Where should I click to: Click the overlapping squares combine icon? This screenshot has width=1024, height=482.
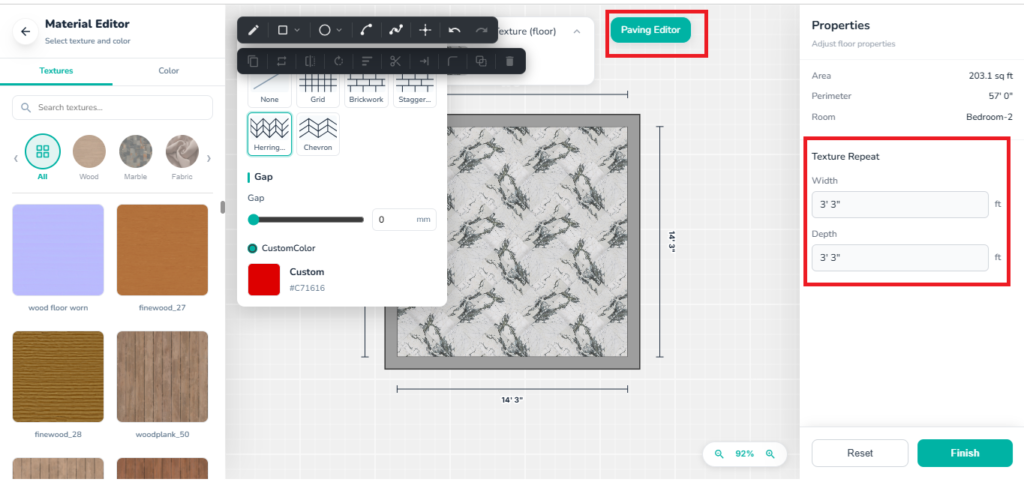(481, 61)
